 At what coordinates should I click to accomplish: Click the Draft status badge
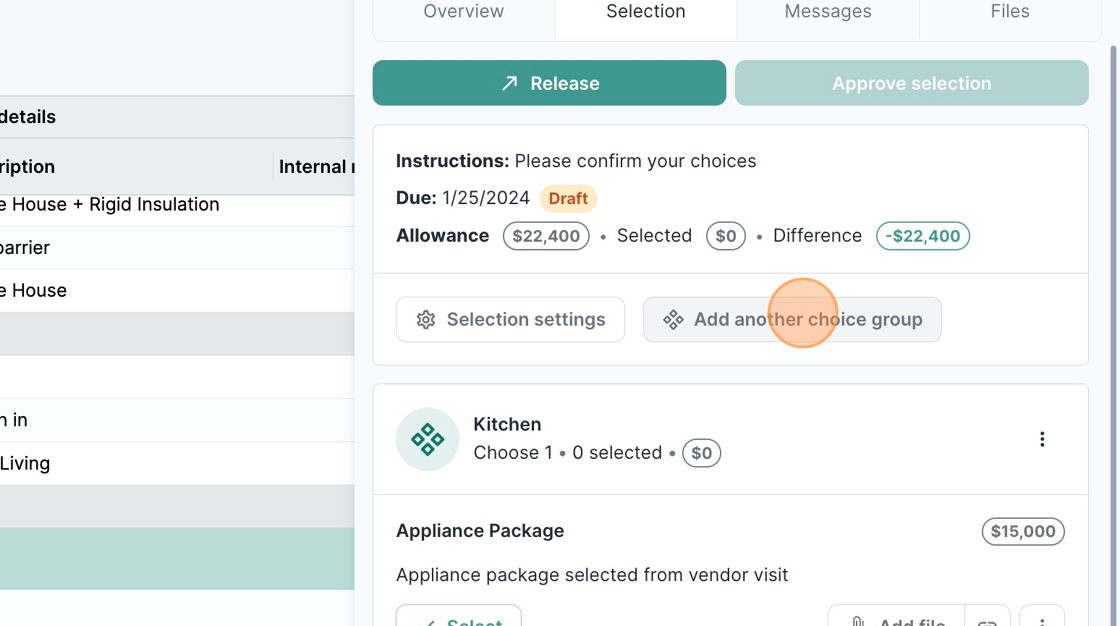[568, 198]
